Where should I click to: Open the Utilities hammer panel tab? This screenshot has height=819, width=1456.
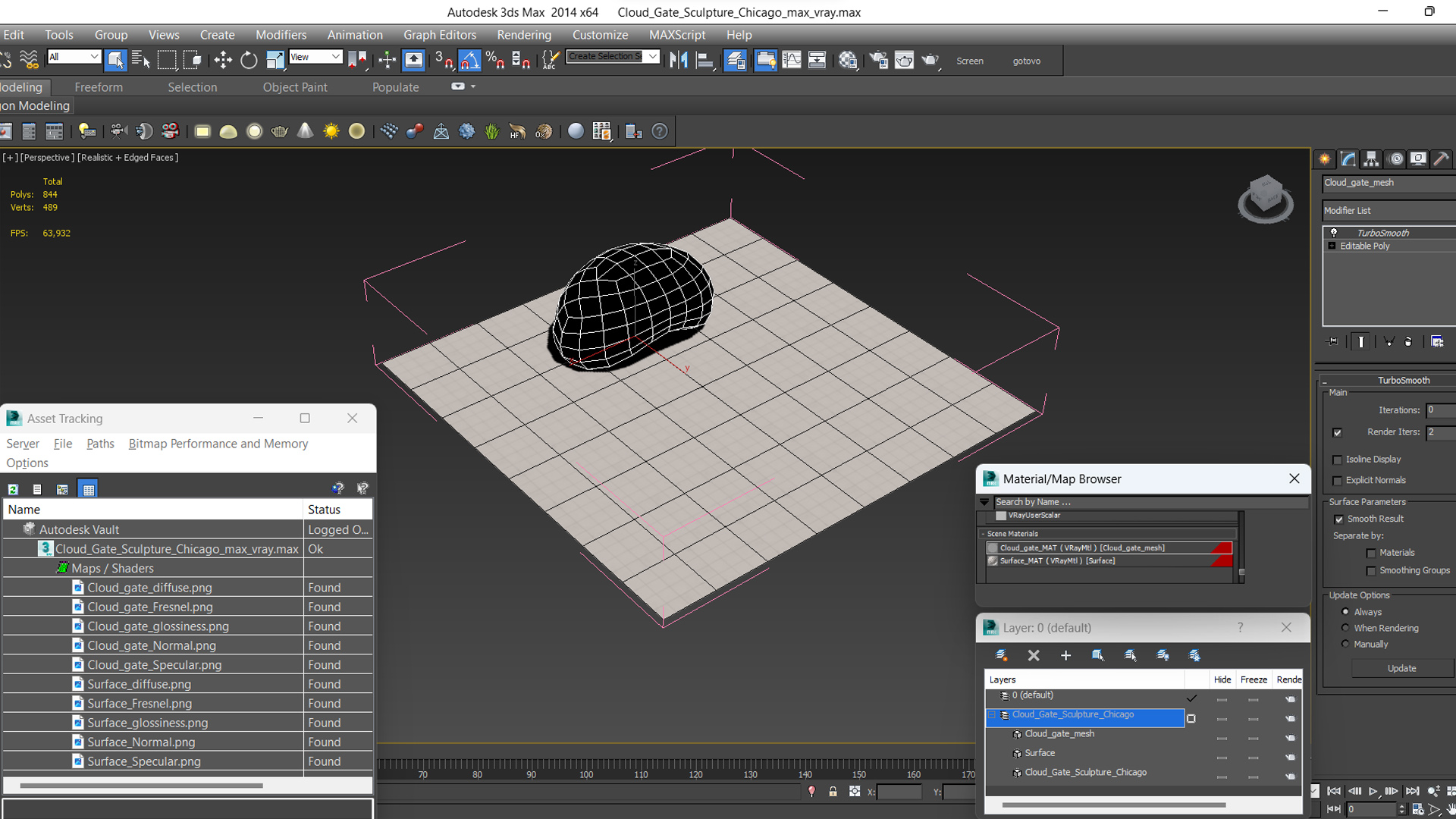[1442, 158]
